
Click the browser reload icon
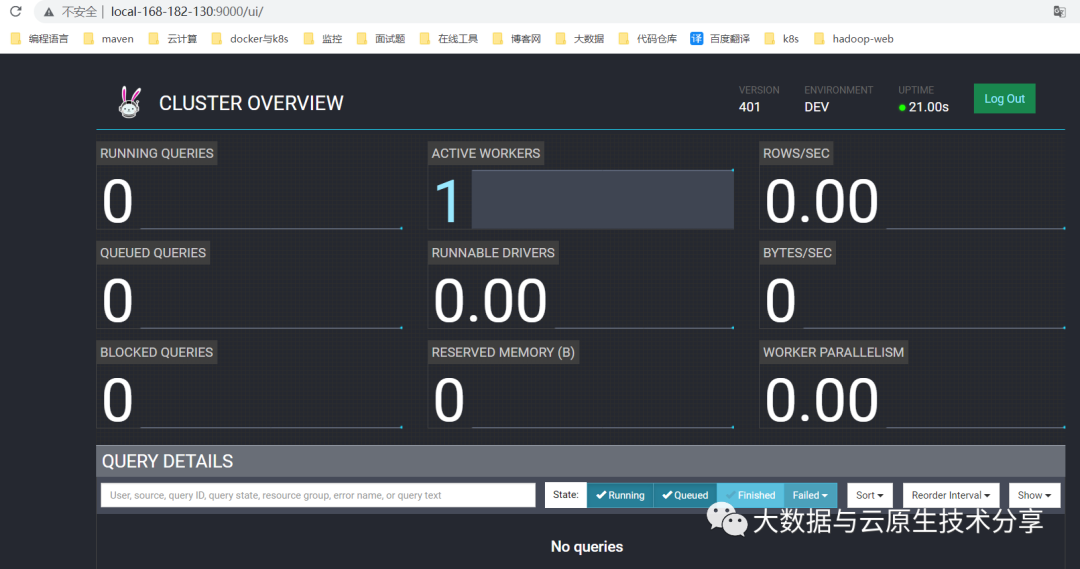pos(15,11)
